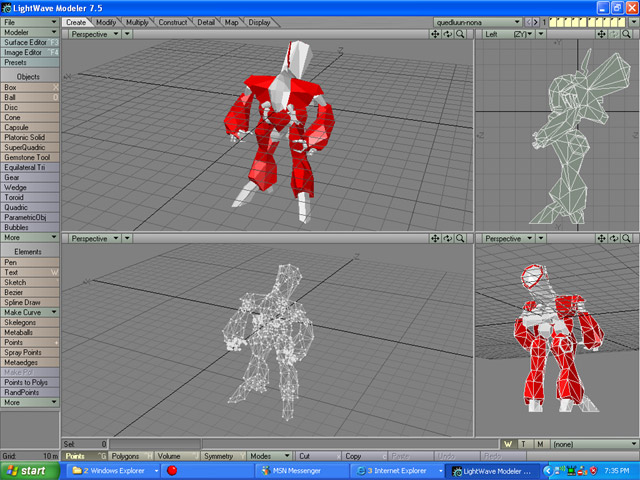The height and width of the screenshot is (480, 640).
Task: Select the T texture map button
Action: (524, 444)
